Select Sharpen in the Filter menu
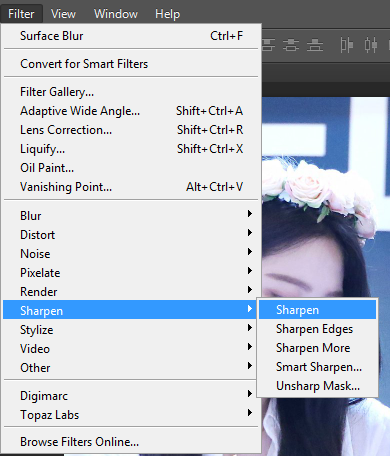Screen dimensions: 390x456 tap(130, 310)
